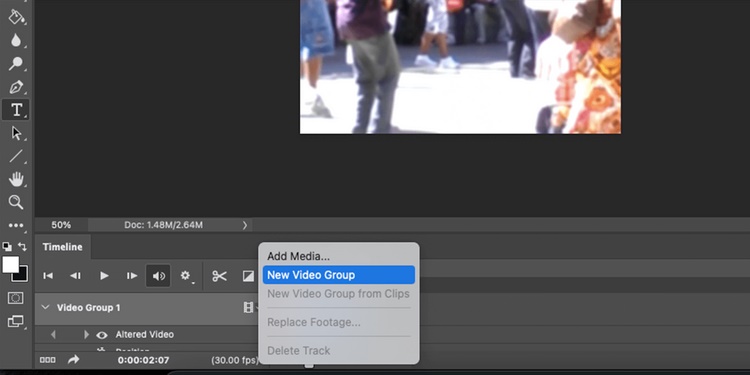
Task: Hide the Altered Video track
Action: coord(101,335)
